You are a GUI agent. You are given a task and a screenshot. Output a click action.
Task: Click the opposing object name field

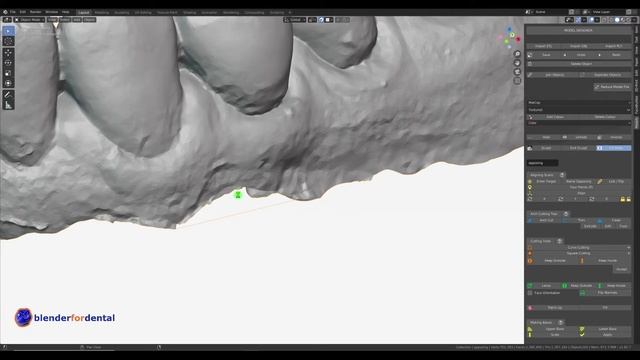point(542,163)
